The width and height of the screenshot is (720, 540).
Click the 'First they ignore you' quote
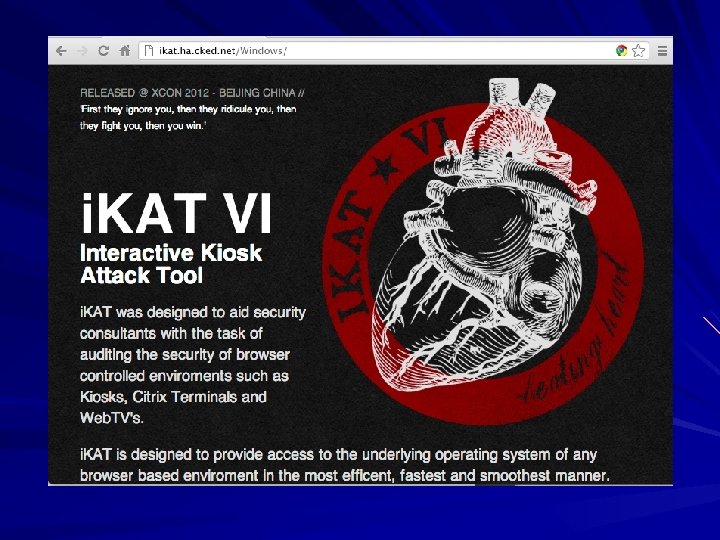tap(188, 117)
